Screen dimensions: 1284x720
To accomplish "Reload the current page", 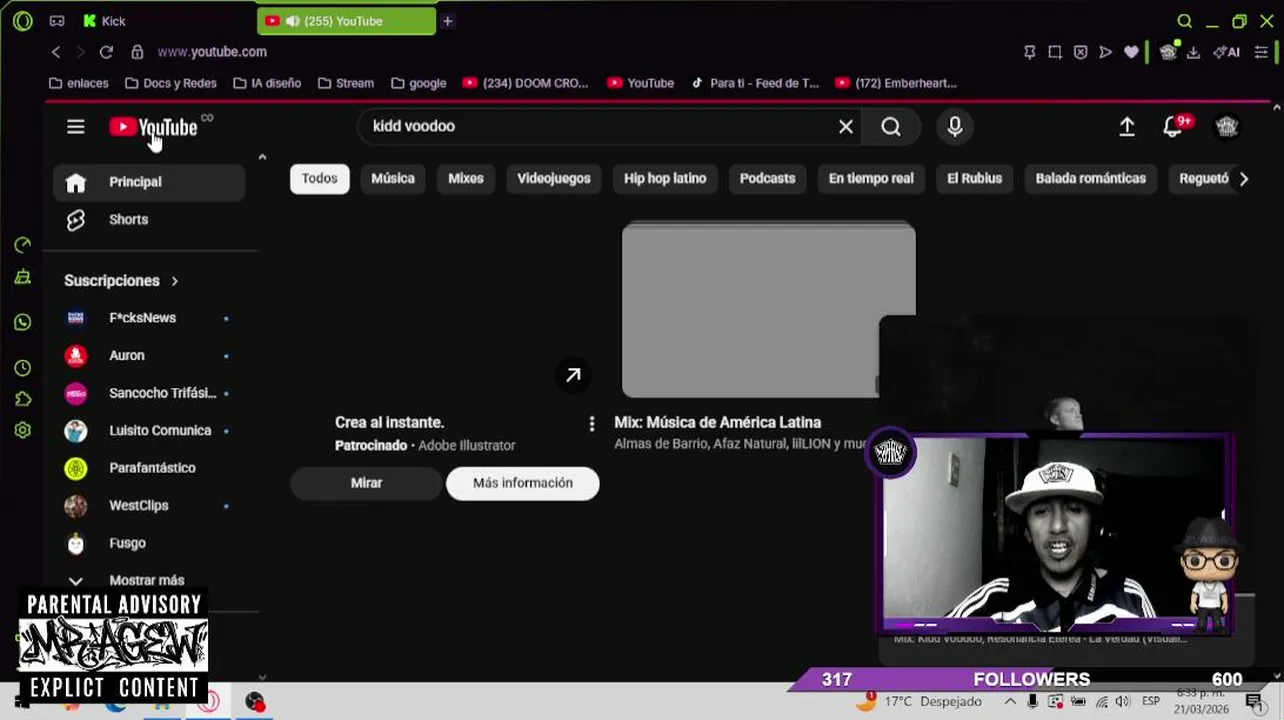I will tap(106, 52).
